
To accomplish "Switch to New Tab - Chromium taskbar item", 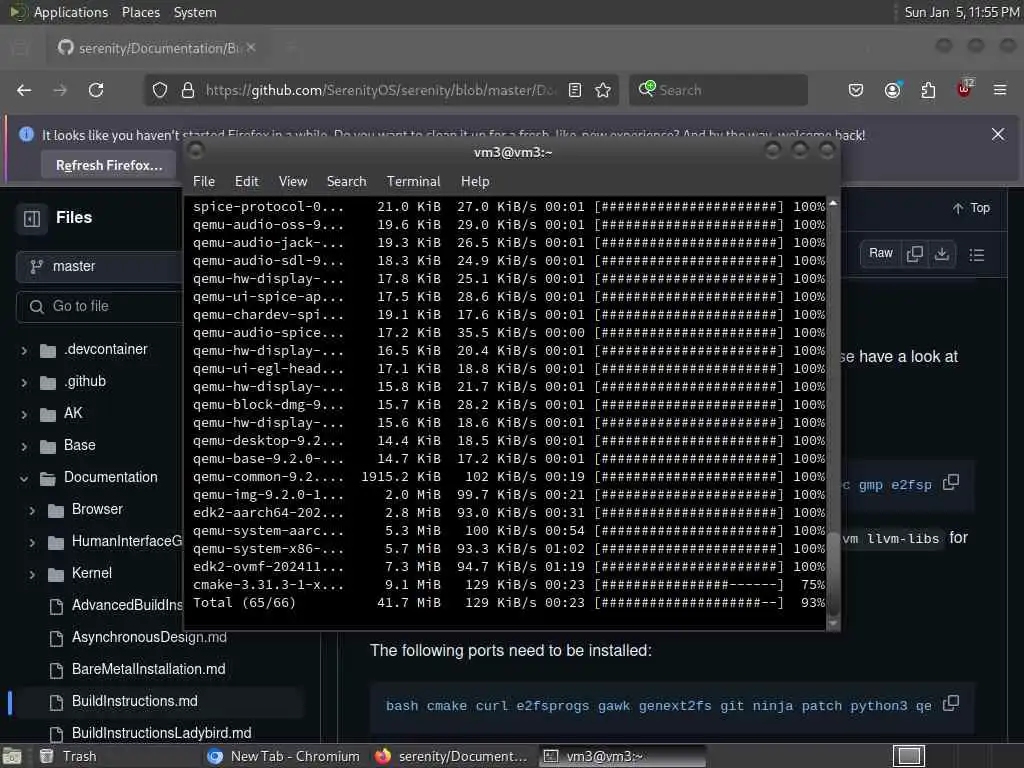I will tap(283, 756).
